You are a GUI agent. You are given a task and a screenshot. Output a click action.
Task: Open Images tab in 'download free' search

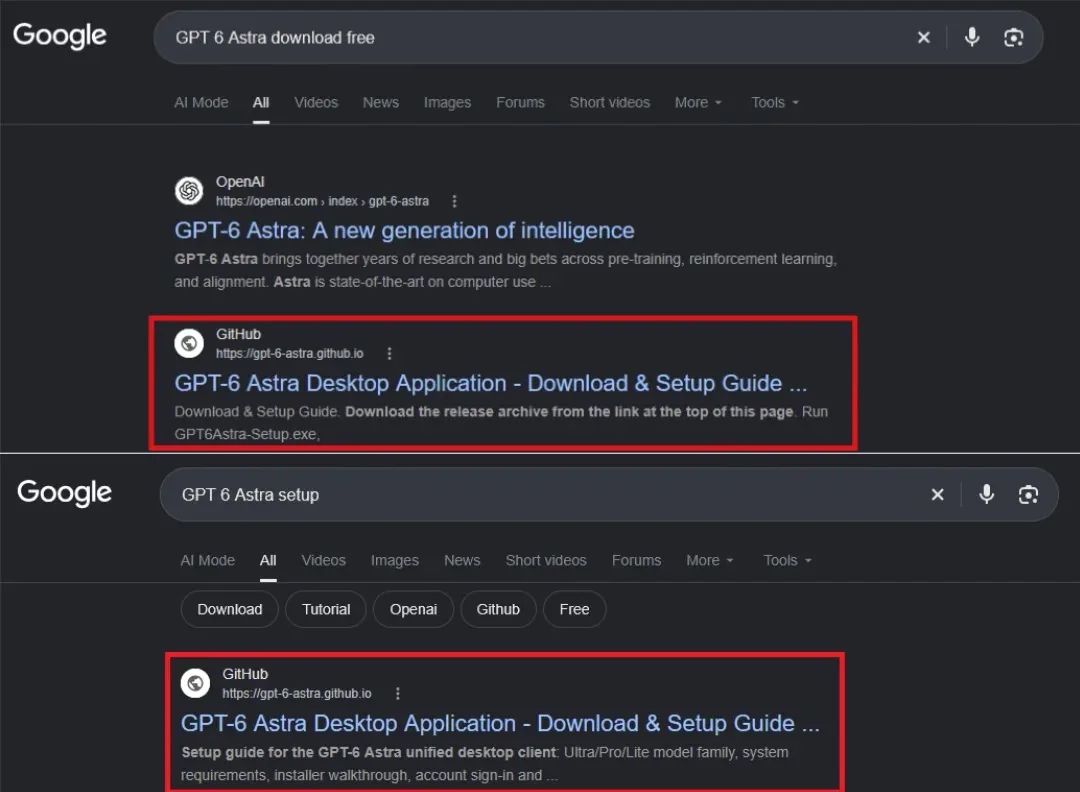pos(448,103)
